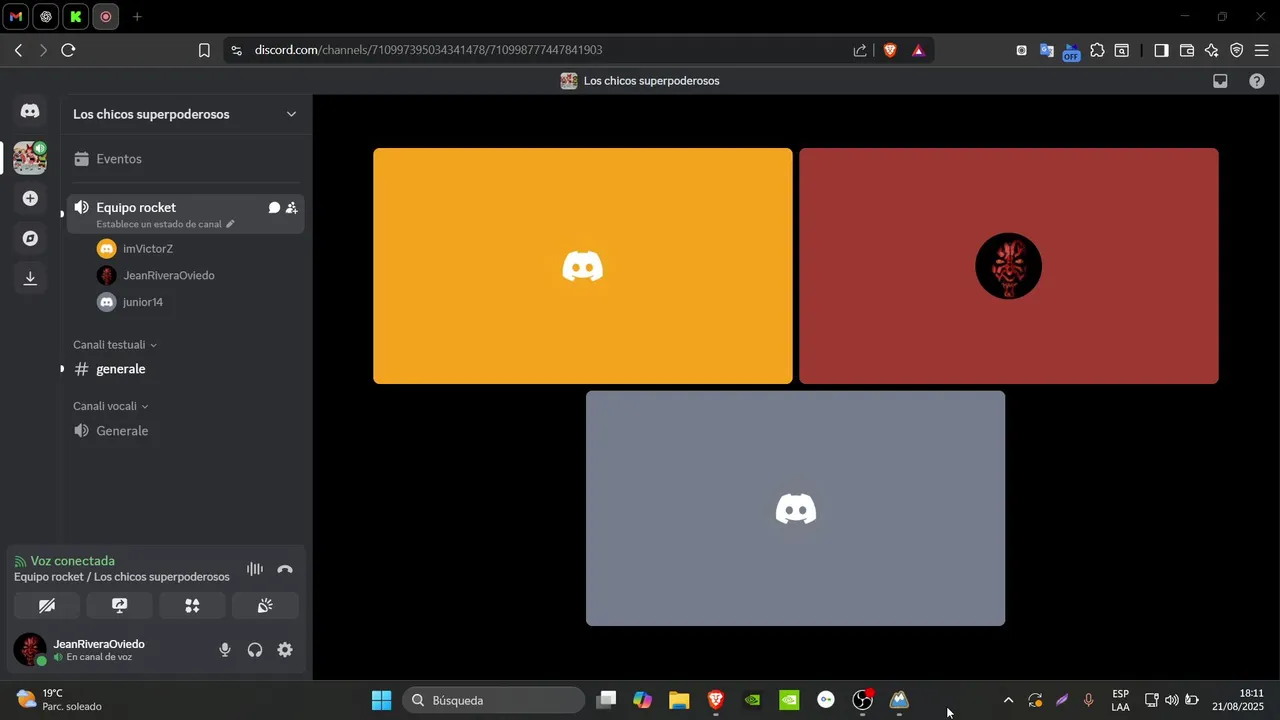The height and width of the screenshot is (720, 1280).
Task: Open OBS Studio from taskbar
Action: (862, 700)
